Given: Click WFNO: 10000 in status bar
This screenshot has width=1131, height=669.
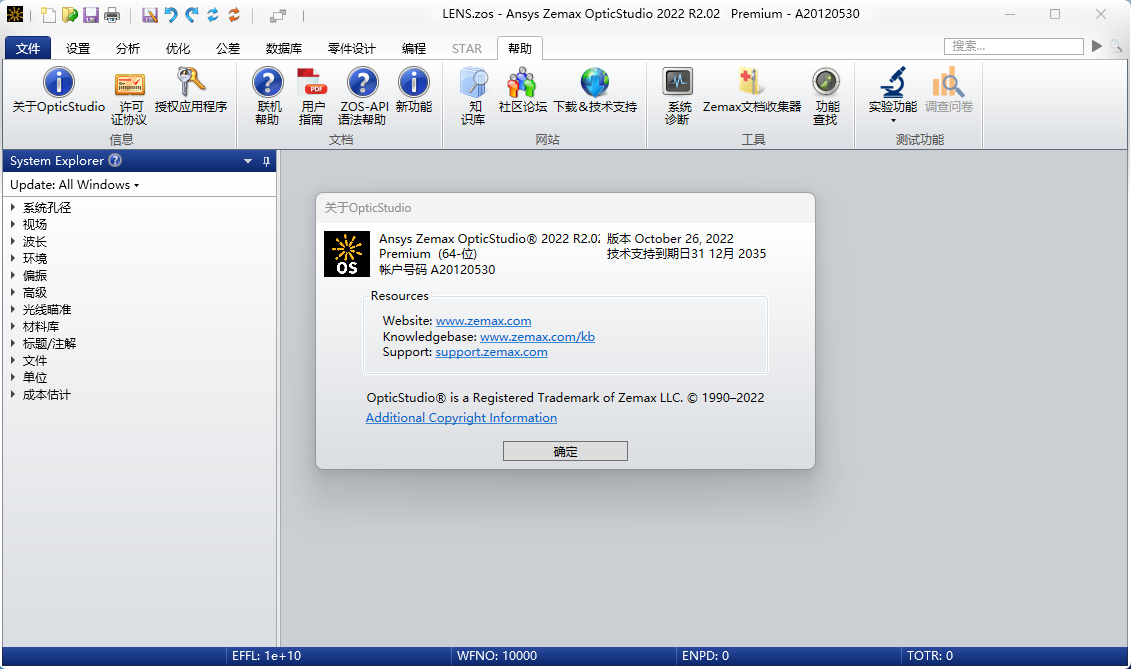Looking at the screenshot, I should point(497,655).
